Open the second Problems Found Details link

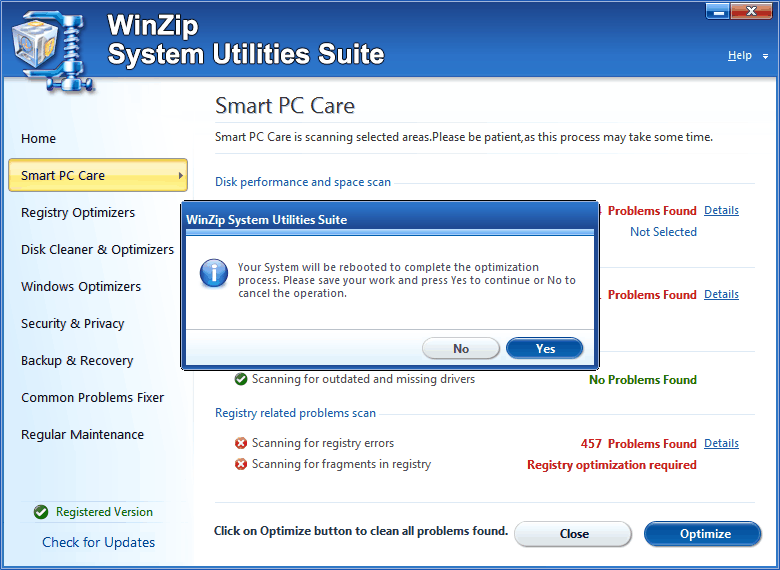tap(721, 294)
